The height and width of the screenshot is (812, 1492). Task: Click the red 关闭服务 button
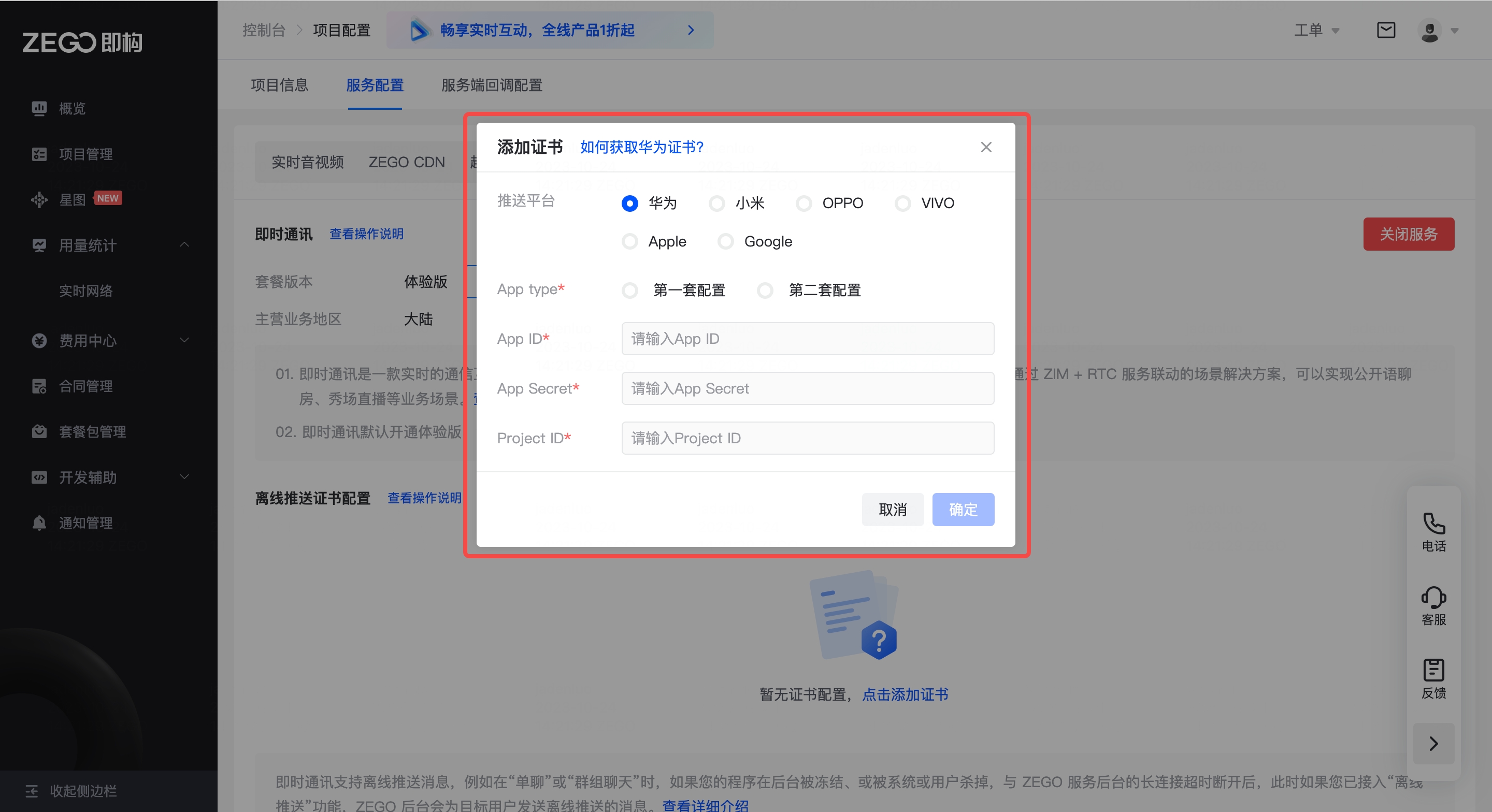pos(1409,234)
